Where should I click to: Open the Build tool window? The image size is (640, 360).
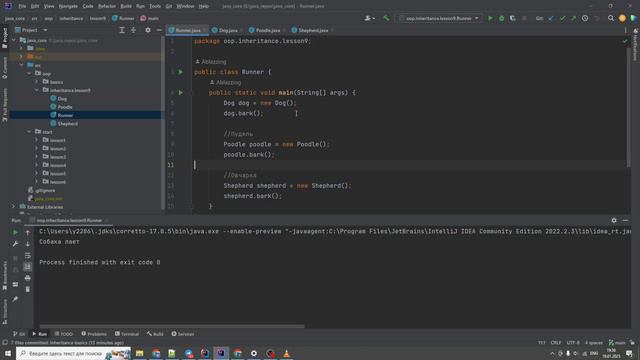coord(155,334)
